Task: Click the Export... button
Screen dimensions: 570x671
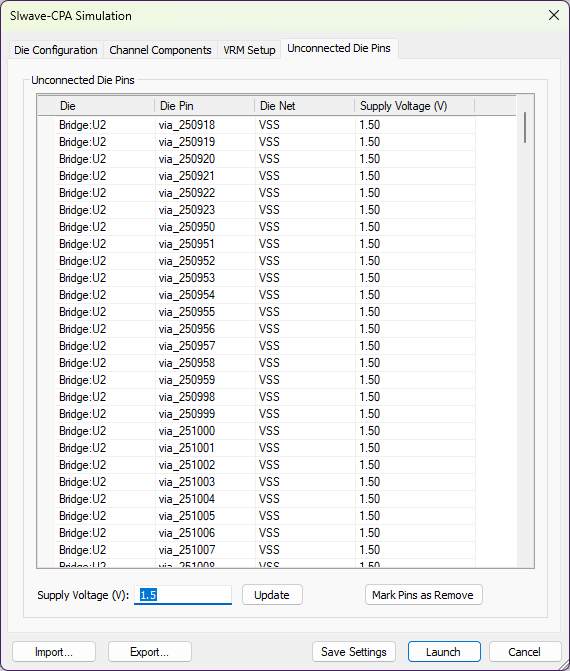Action: 149,652
